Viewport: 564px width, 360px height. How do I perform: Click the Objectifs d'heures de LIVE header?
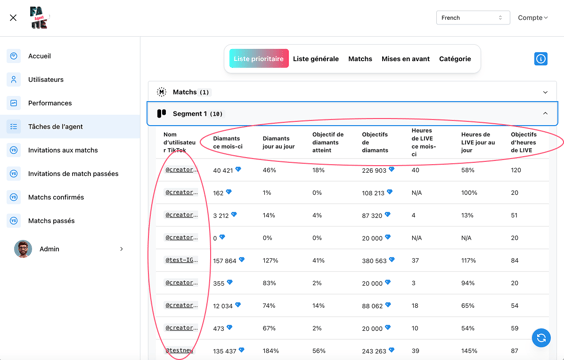524,142
